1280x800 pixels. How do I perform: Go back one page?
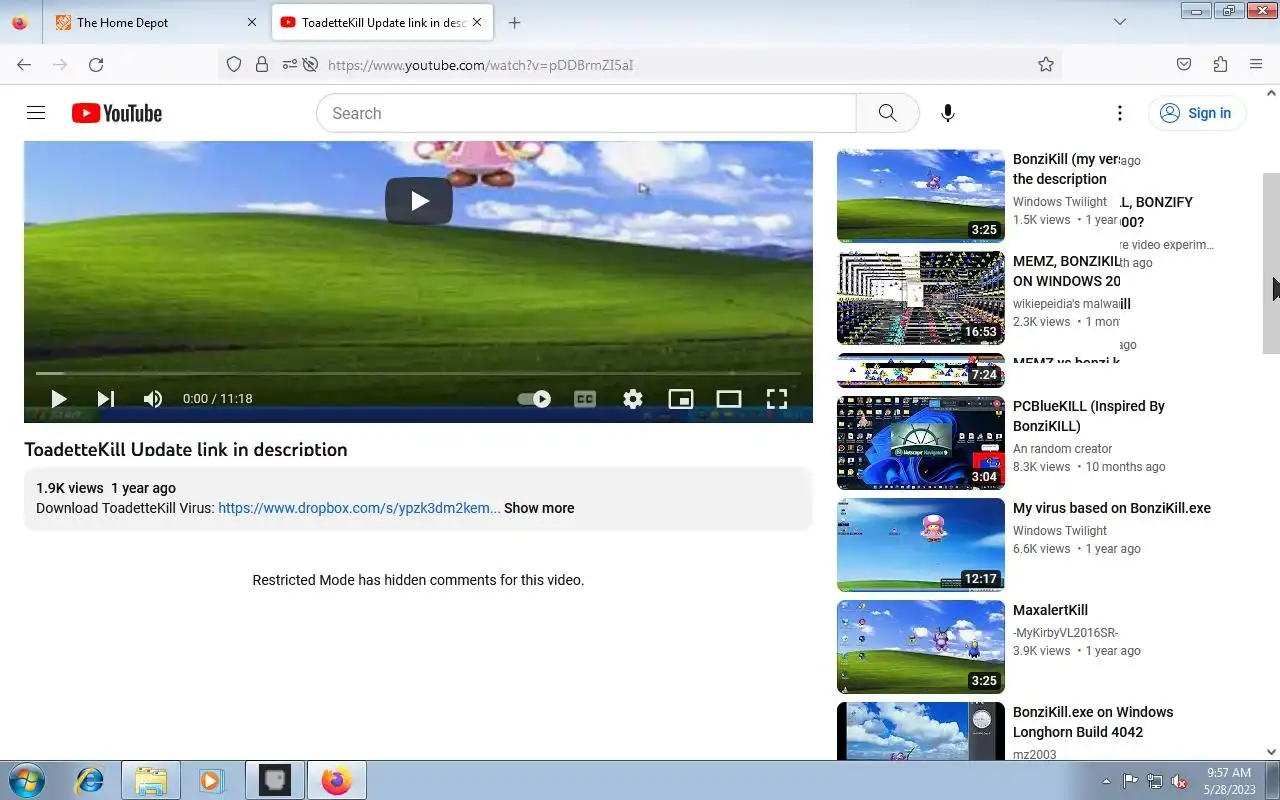tap(24, 64)
